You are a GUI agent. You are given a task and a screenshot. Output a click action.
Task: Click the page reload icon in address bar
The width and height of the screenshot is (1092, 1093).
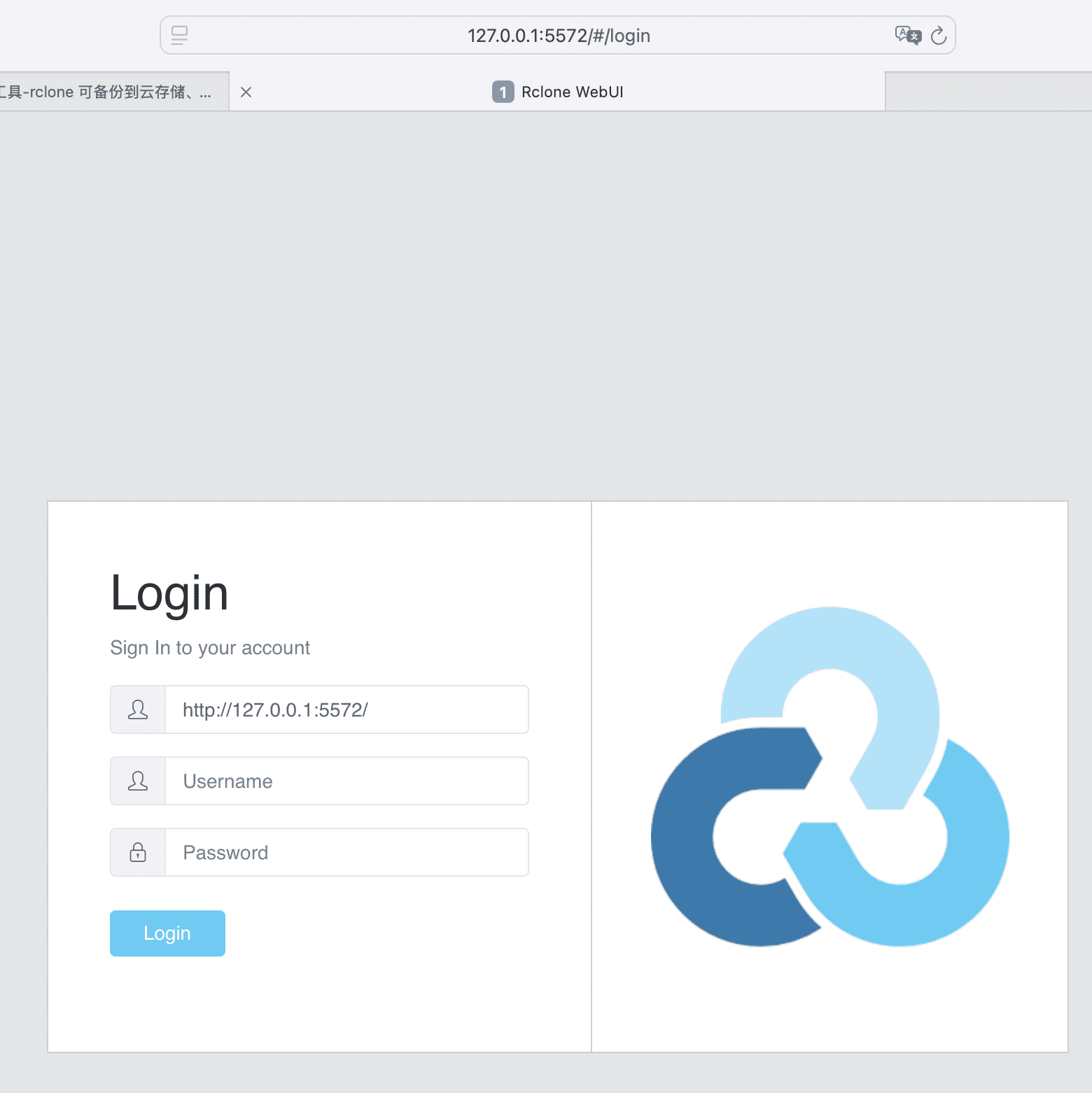[x=939, y=35]
